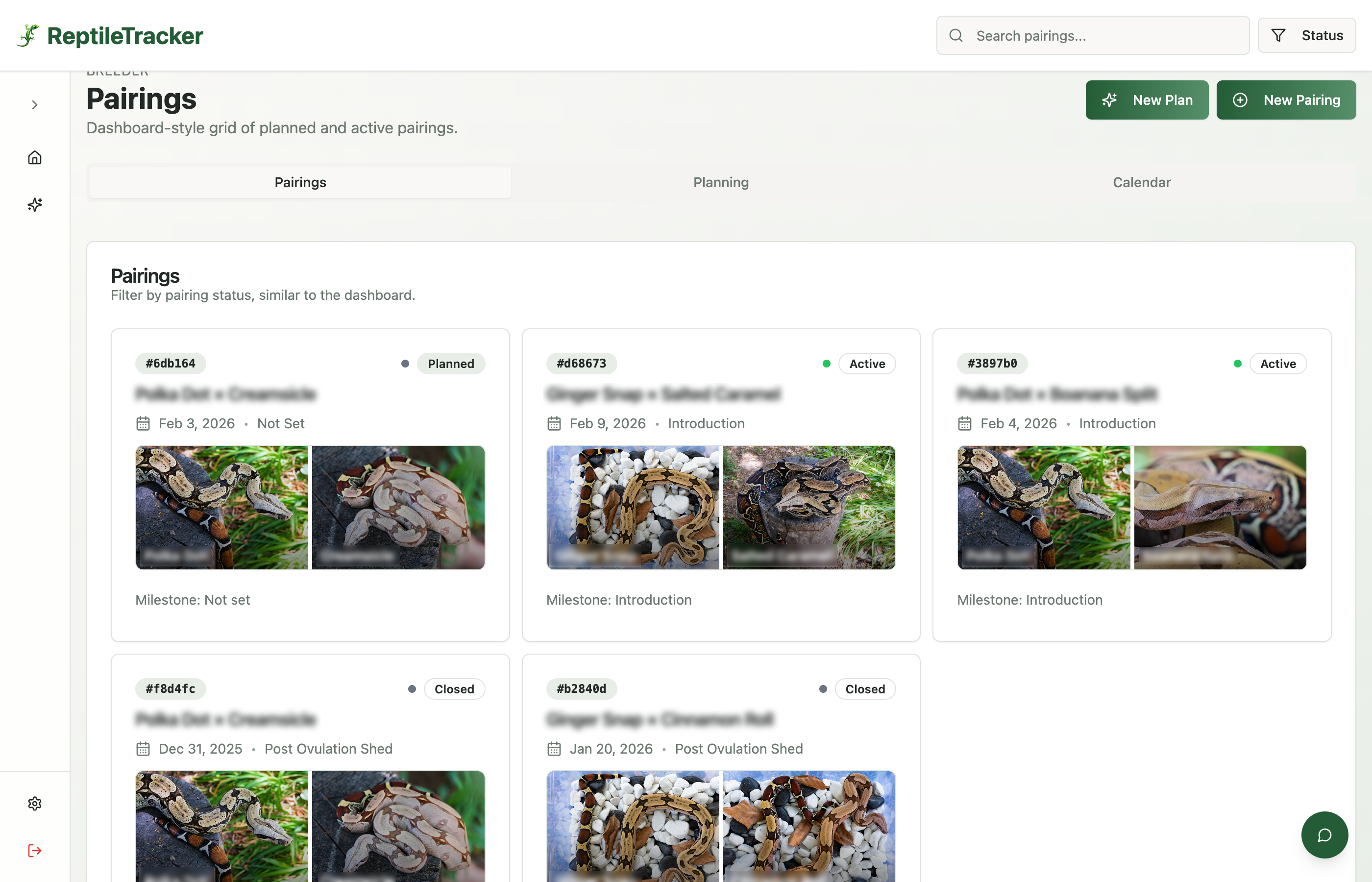Open the Calendar tab
This screenshot has width=1372, height=882.
click(x=1141, y=182)
